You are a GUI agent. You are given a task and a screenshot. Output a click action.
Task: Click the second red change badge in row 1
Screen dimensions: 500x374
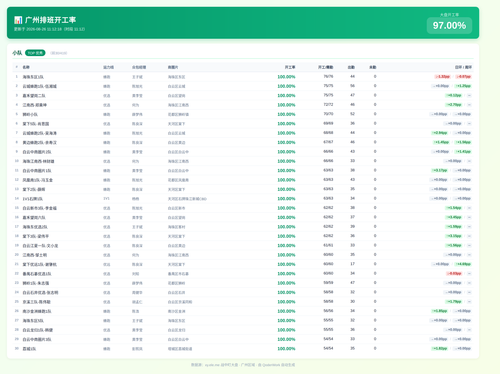tap(464, 77)
